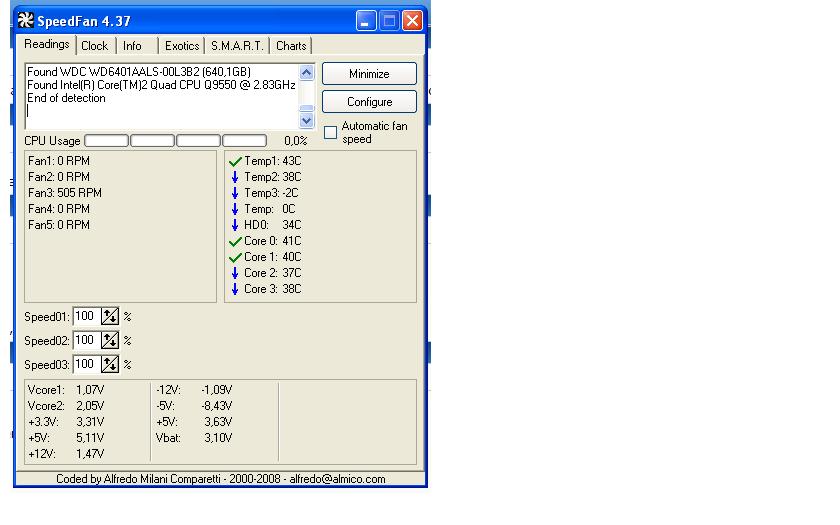Image resolution: width=840 pixels, height=525 pixels.
Task: Minimize the SpeedFan window from title bar
Action: click(366, 21)
